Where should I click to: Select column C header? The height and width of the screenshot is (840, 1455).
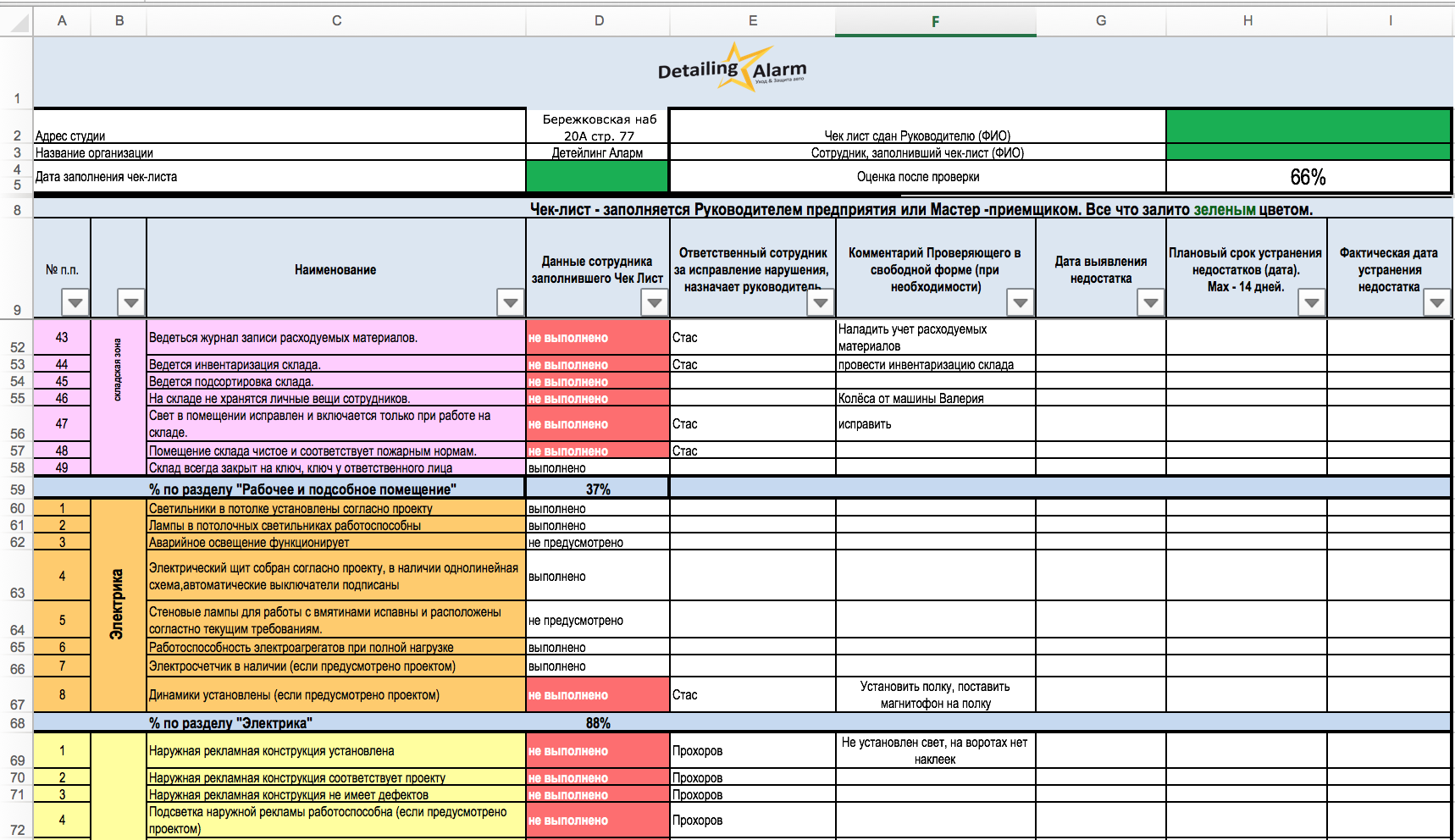point(336,21)
